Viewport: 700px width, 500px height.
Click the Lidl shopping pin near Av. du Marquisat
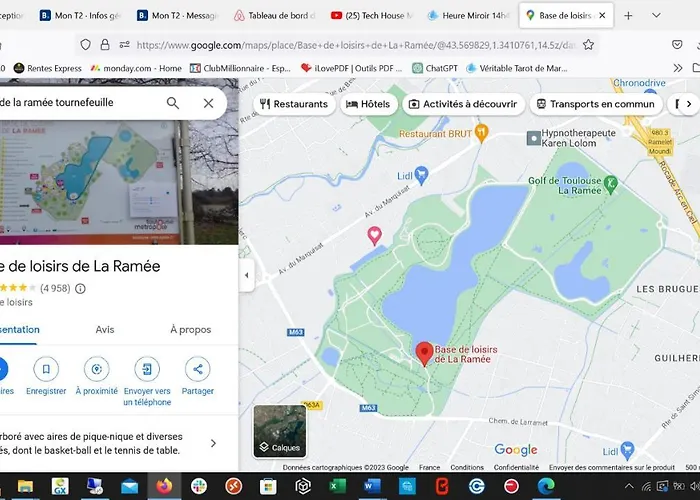pyautogui.click(x=421, y=175)
